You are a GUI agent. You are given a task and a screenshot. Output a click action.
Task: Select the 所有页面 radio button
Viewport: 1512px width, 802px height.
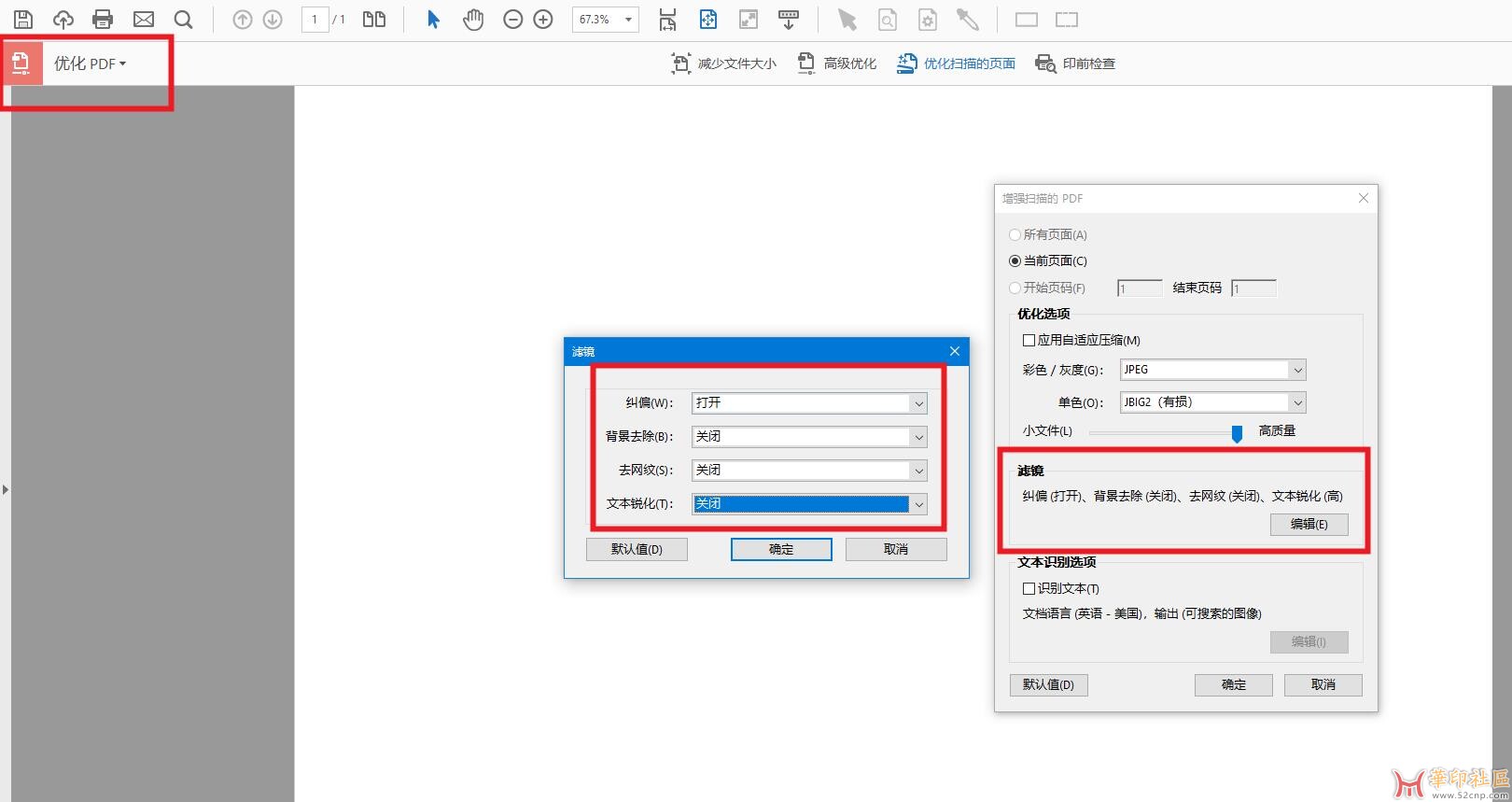(1015, 235)
